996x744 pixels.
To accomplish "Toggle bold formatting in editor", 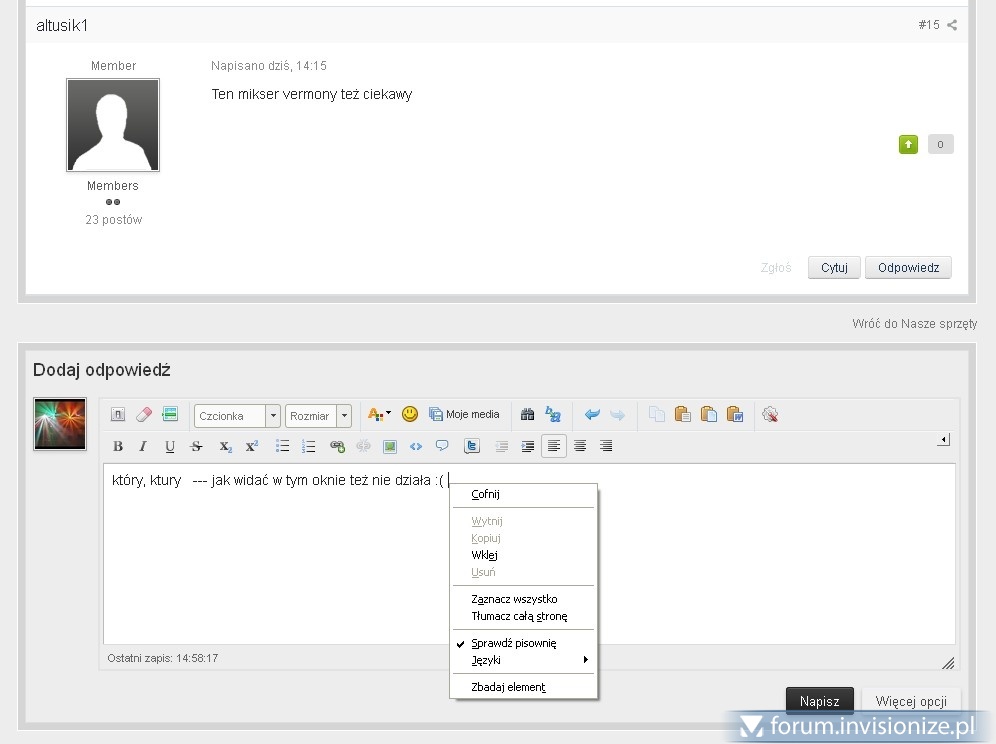I will click(x=118, y=446).
